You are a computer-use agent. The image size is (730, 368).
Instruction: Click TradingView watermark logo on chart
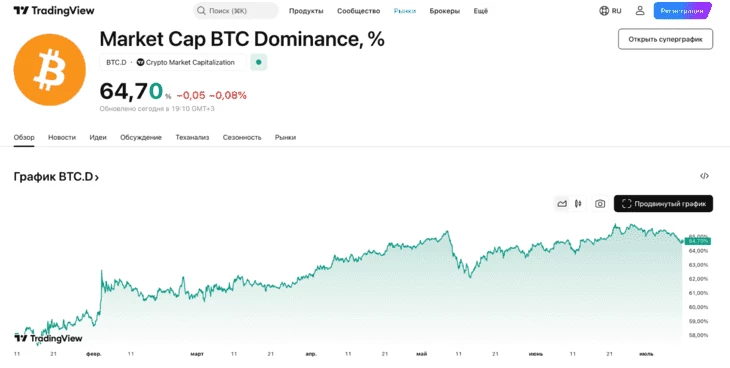[48, 338]
